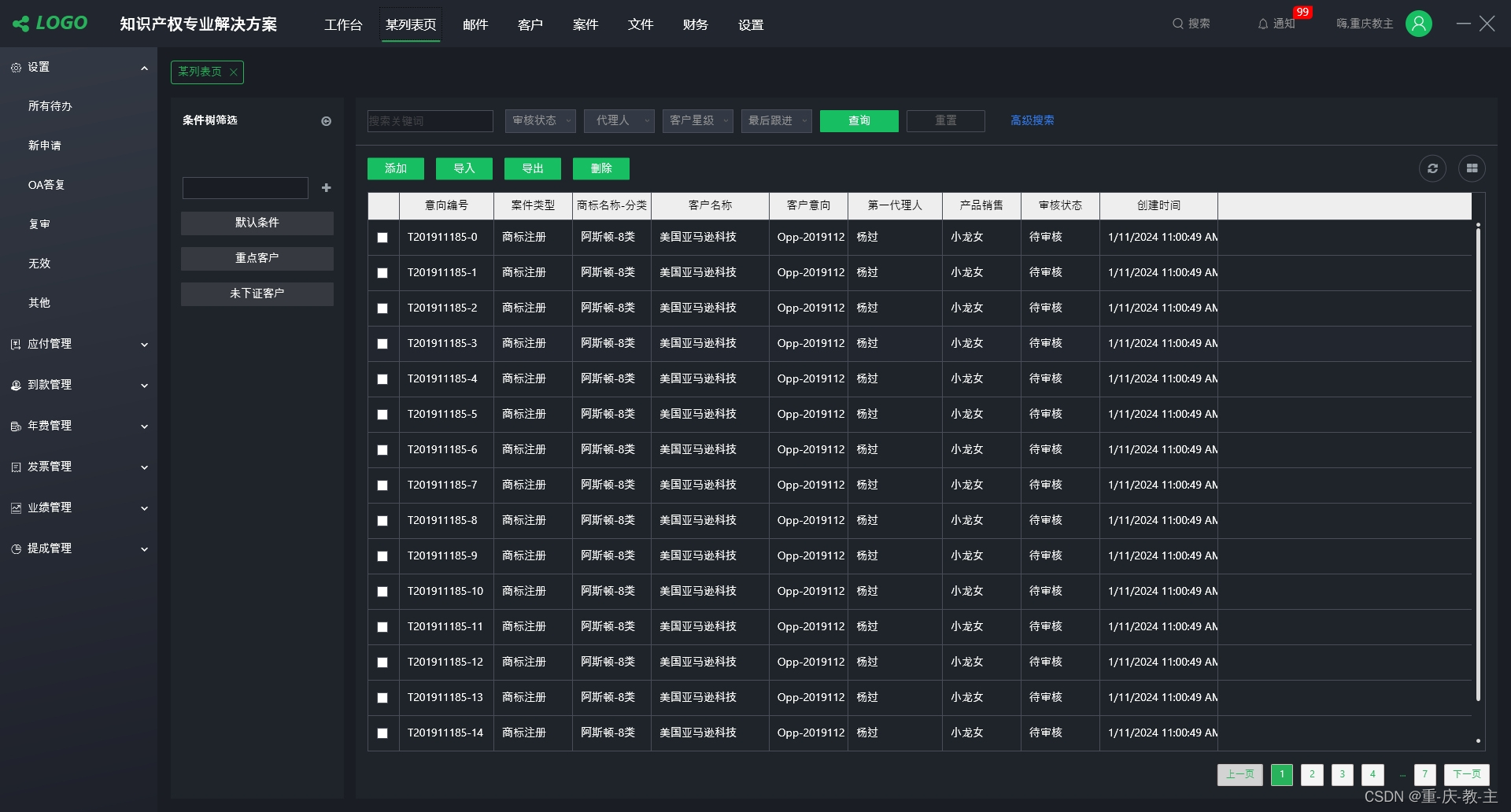This screenshot has height=812, width=1511.
Task: Close the 某列表页 tab
Action: [233, 72]
